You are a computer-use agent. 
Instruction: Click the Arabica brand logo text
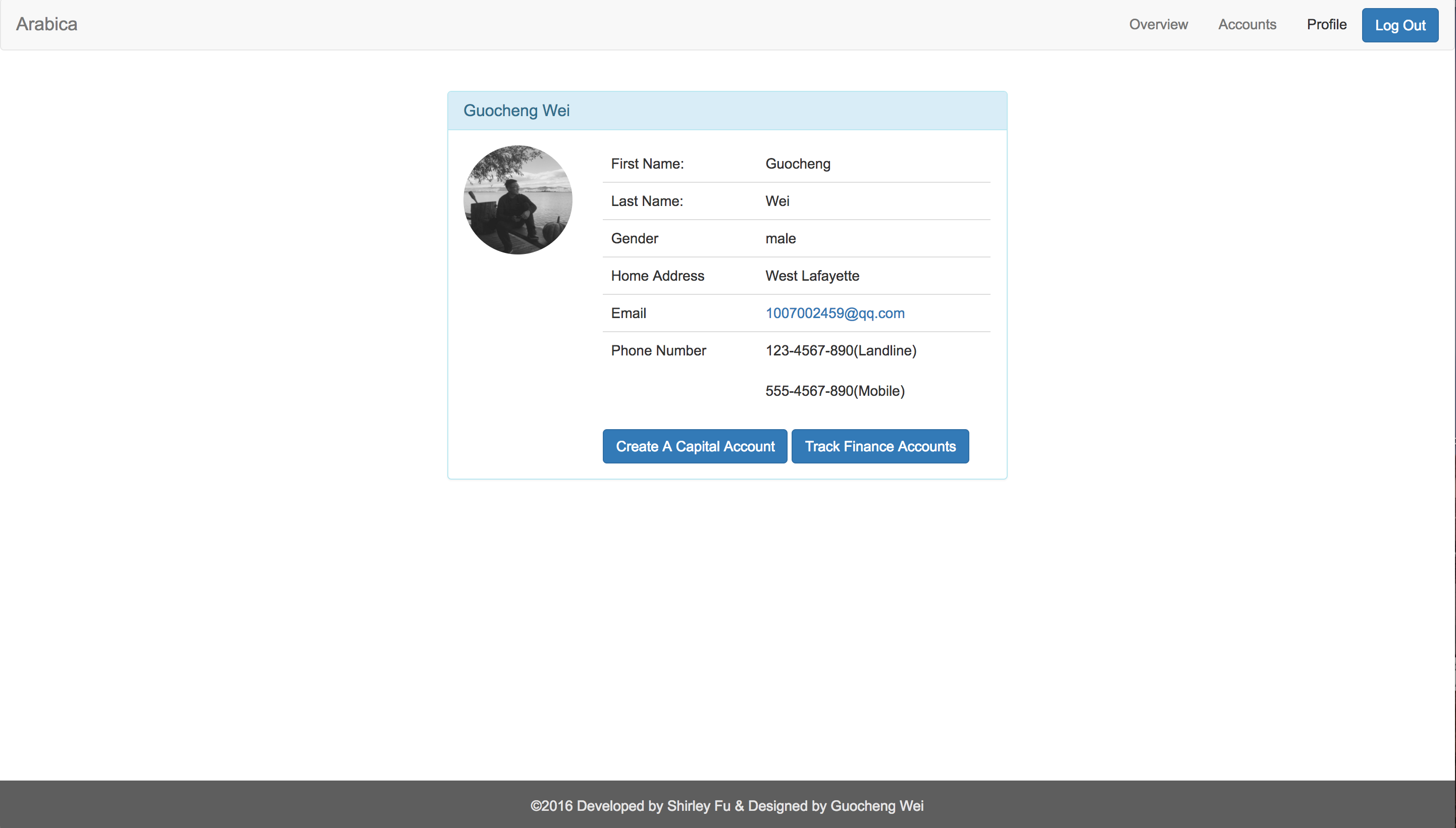tap(46, 24)
